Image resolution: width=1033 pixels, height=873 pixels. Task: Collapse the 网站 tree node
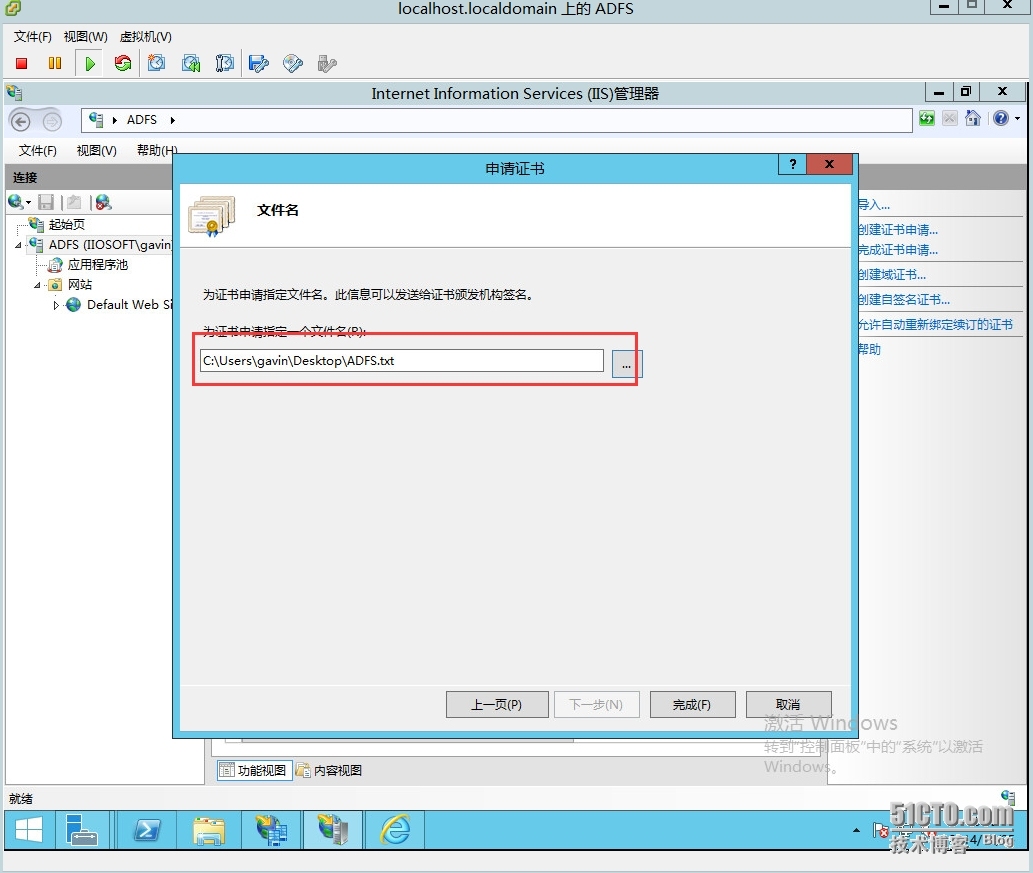click(38, 285)
